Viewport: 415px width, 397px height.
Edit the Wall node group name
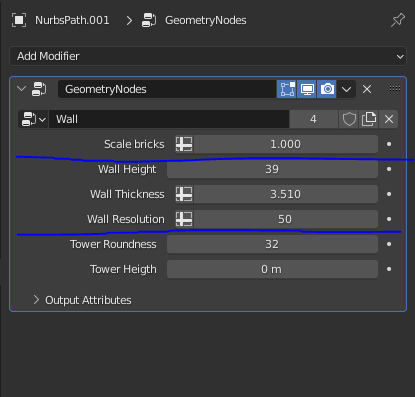(169, 119)
